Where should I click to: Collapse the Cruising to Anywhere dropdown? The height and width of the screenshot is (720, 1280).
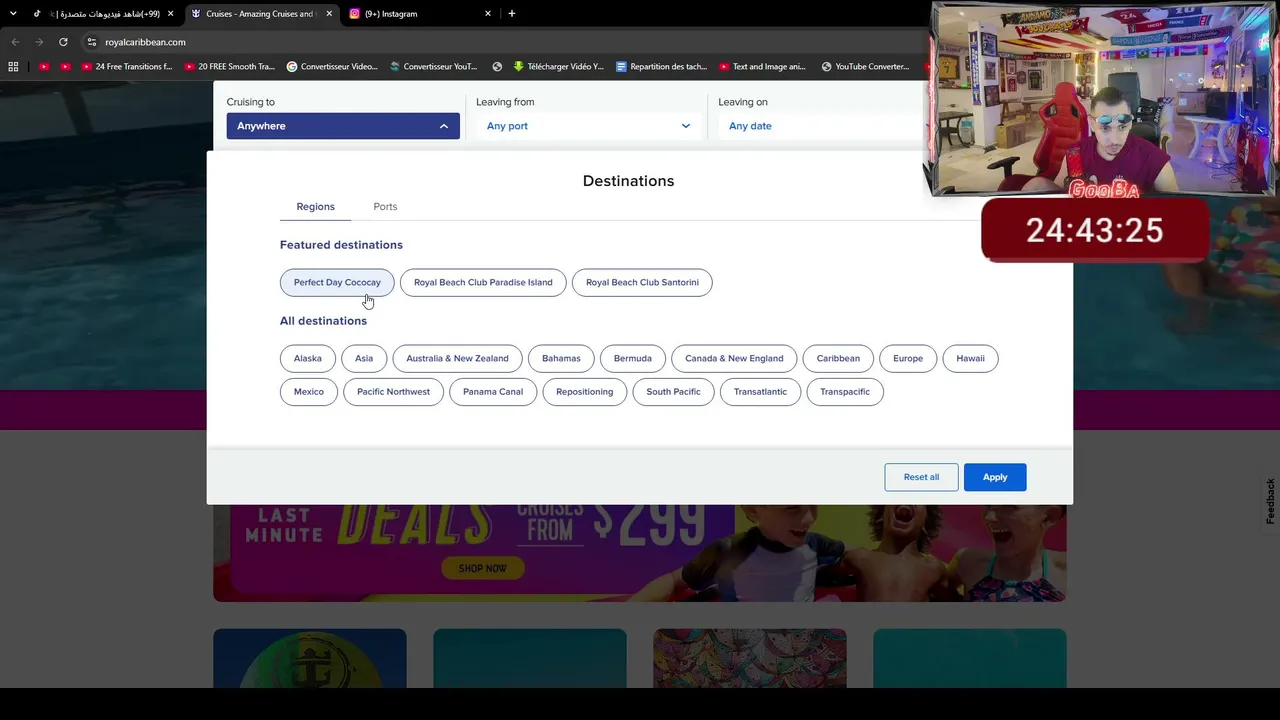[x=343, y=126]
